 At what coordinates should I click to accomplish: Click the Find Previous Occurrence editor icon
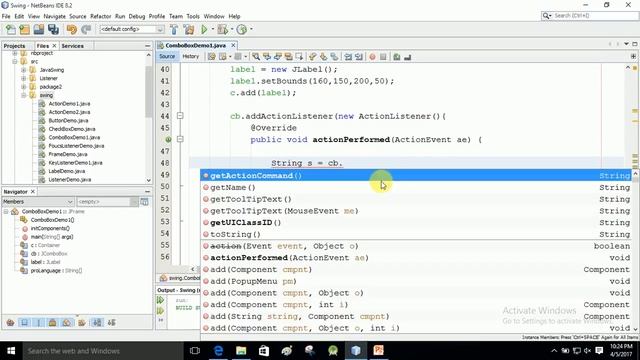(267, 57)
